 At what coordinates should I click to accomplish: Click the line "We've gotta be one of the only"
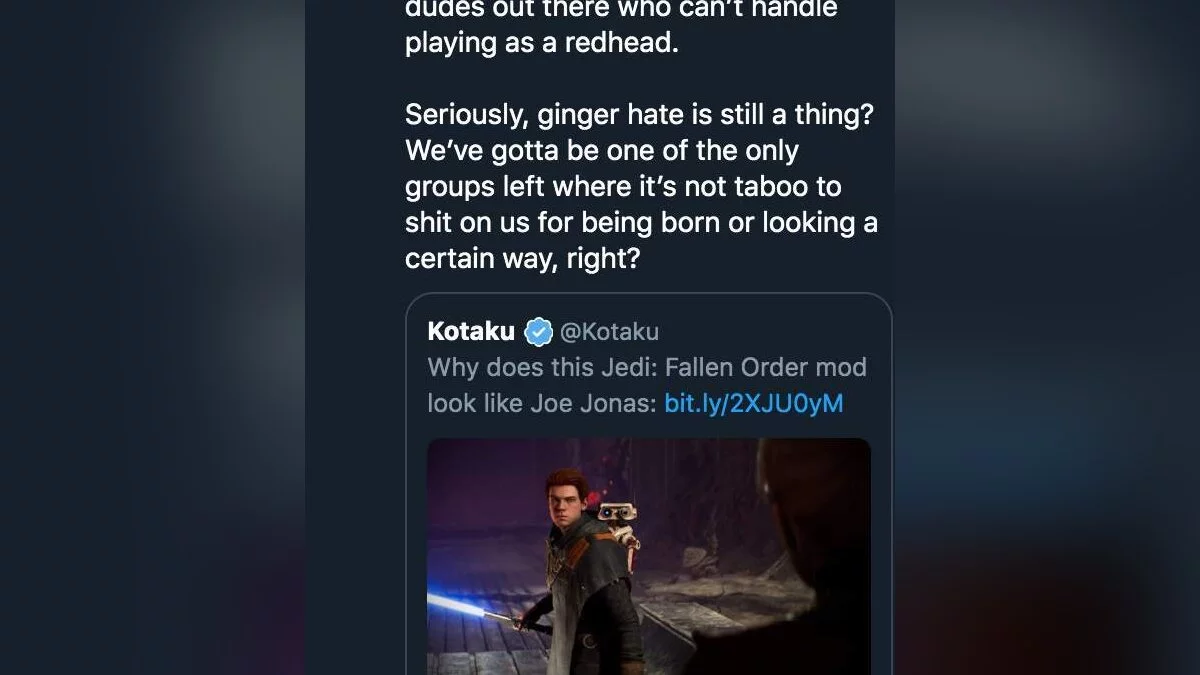(x=602, y=151)
